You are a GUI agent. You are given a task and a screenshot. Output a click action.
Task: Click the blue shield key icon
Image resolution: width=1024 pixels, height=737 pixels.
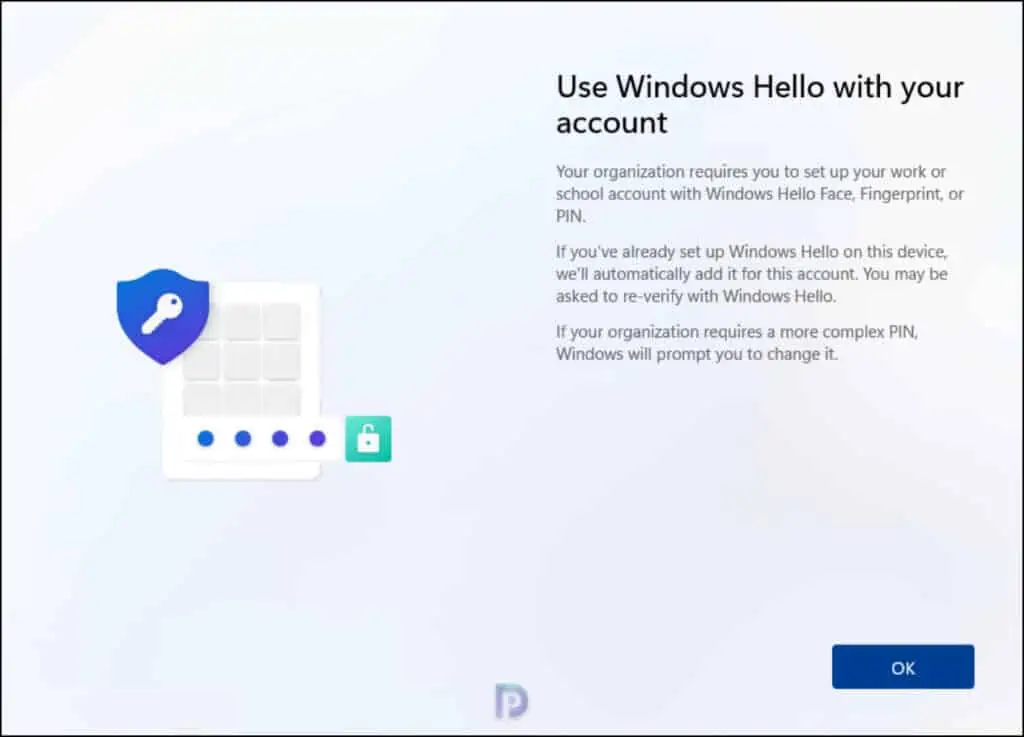[x=163, y=316]
